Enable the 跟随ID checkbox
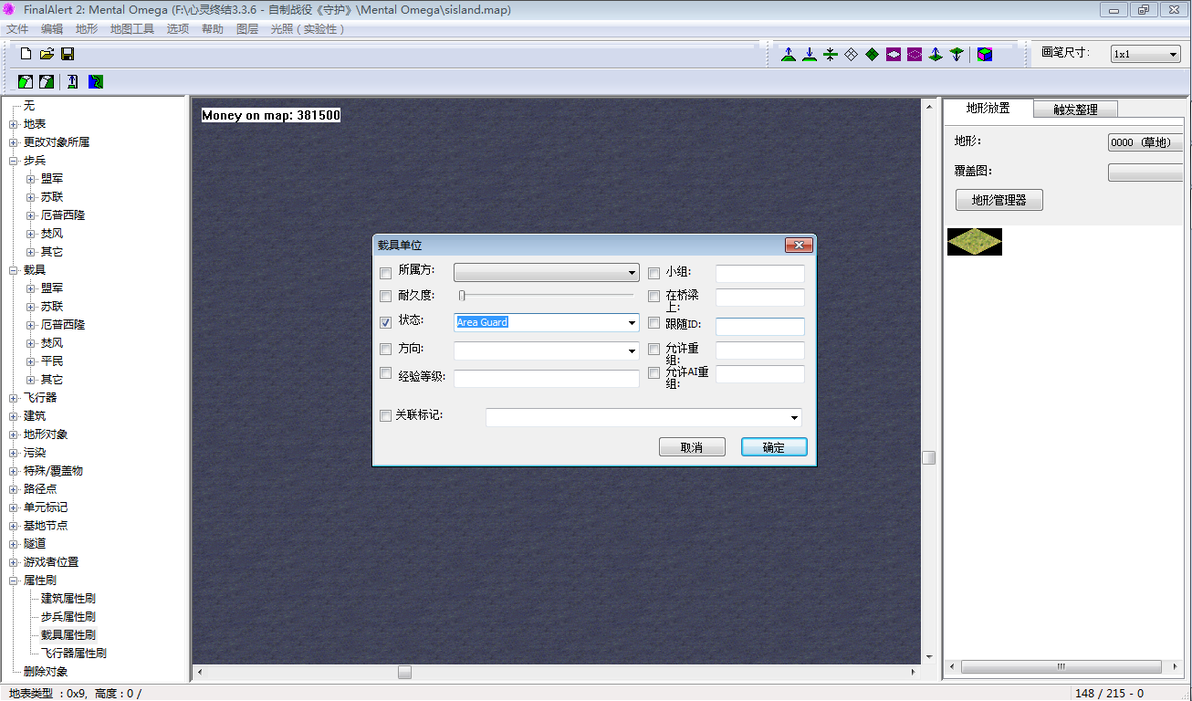Viewport: 1192px width, 701px height. [654, 323]
